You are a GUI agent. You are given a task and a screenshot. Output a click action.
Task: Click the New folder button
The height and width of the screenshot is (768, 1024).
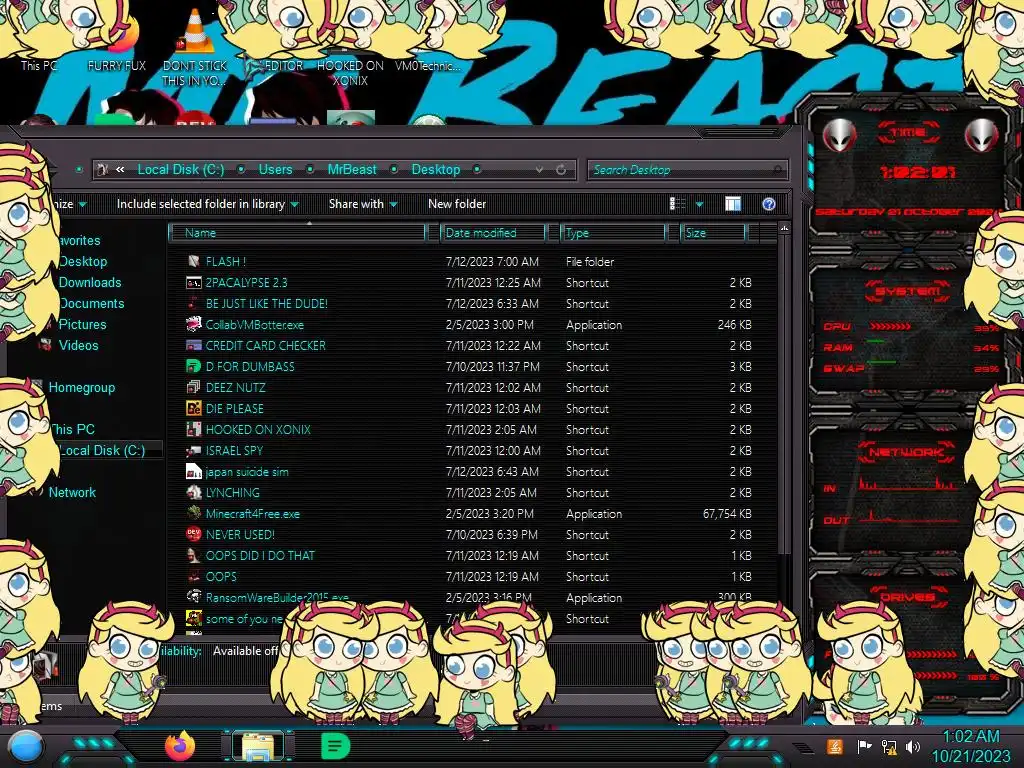click(457, 204)
